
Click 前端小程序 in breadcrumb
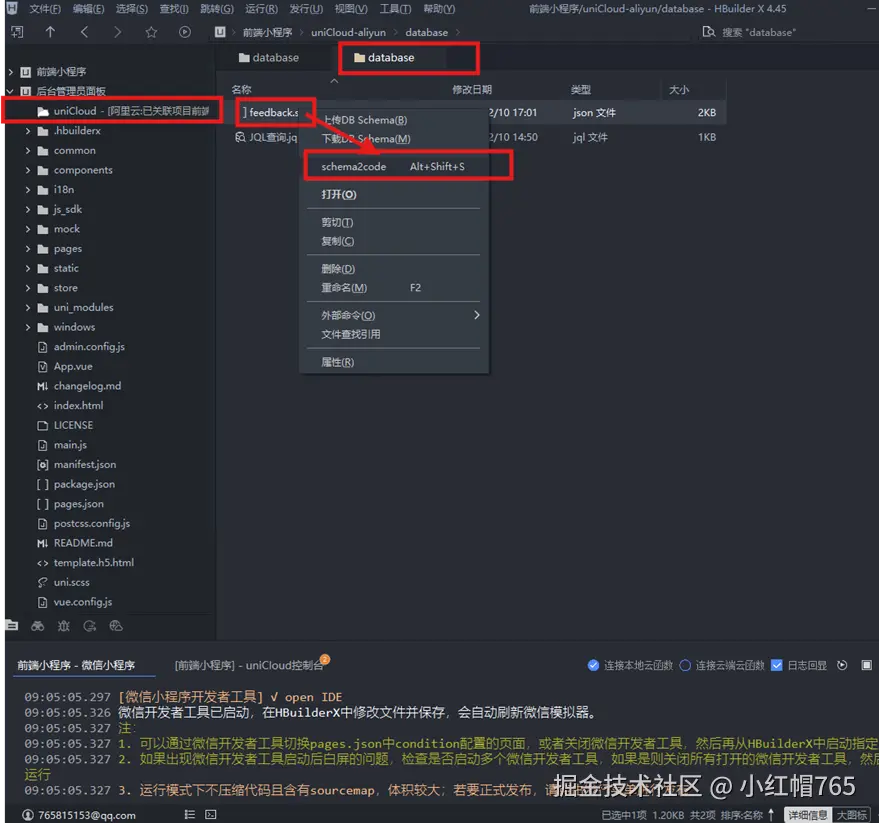(x=267, y=33)
